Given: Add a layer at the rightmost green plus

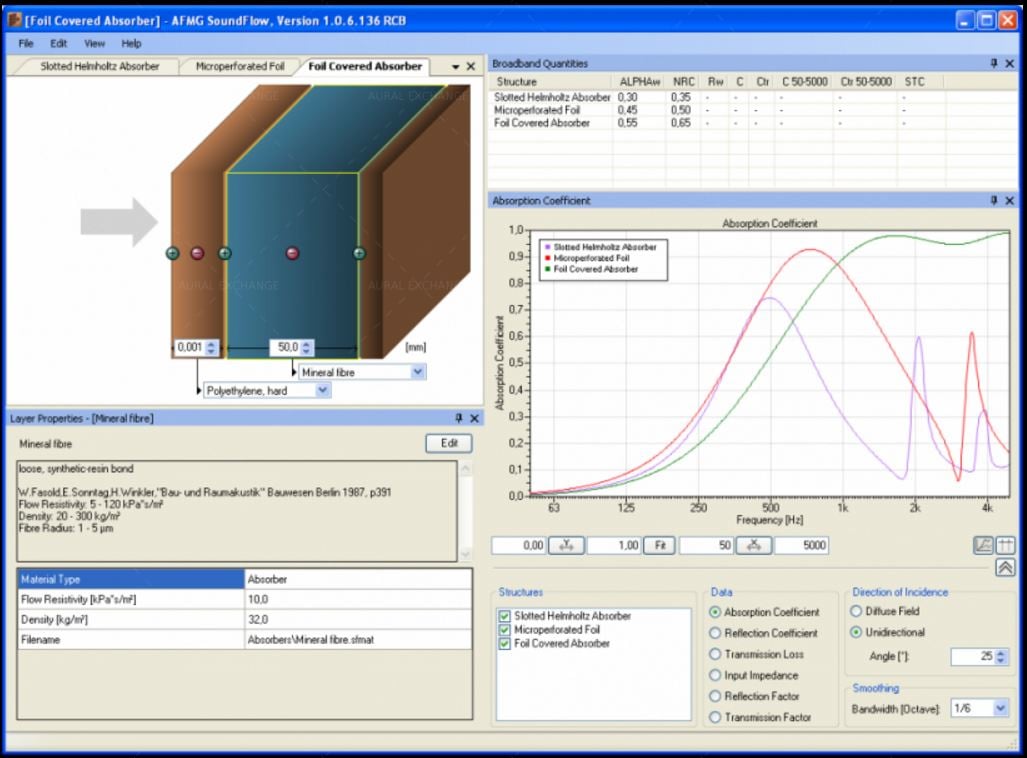Looking at the screenshot, I should point(359,253).
